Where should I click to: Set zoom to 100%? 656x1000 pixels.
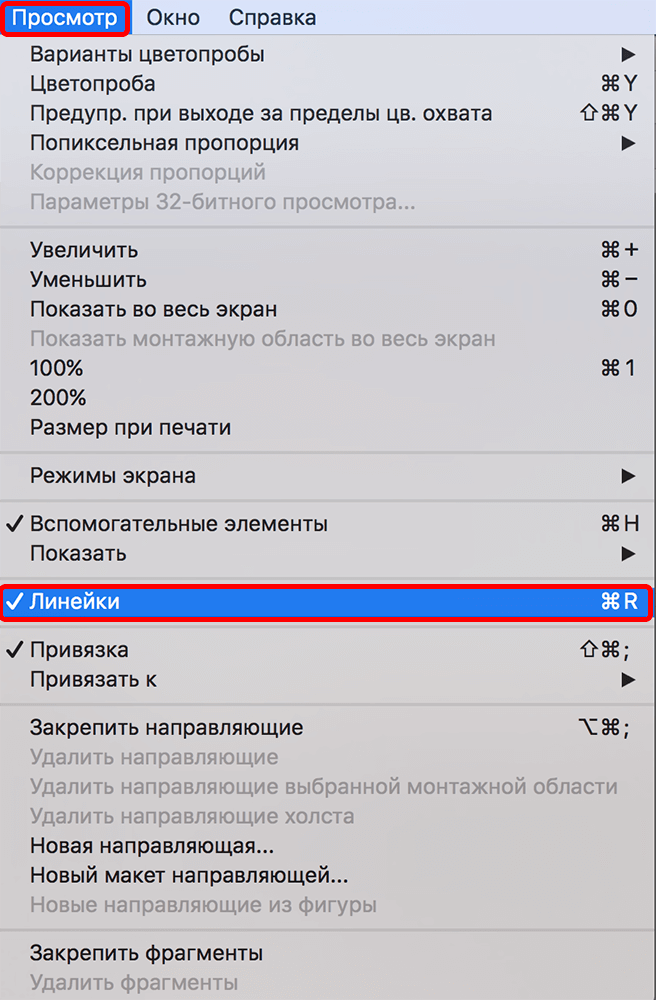[50, 368]
